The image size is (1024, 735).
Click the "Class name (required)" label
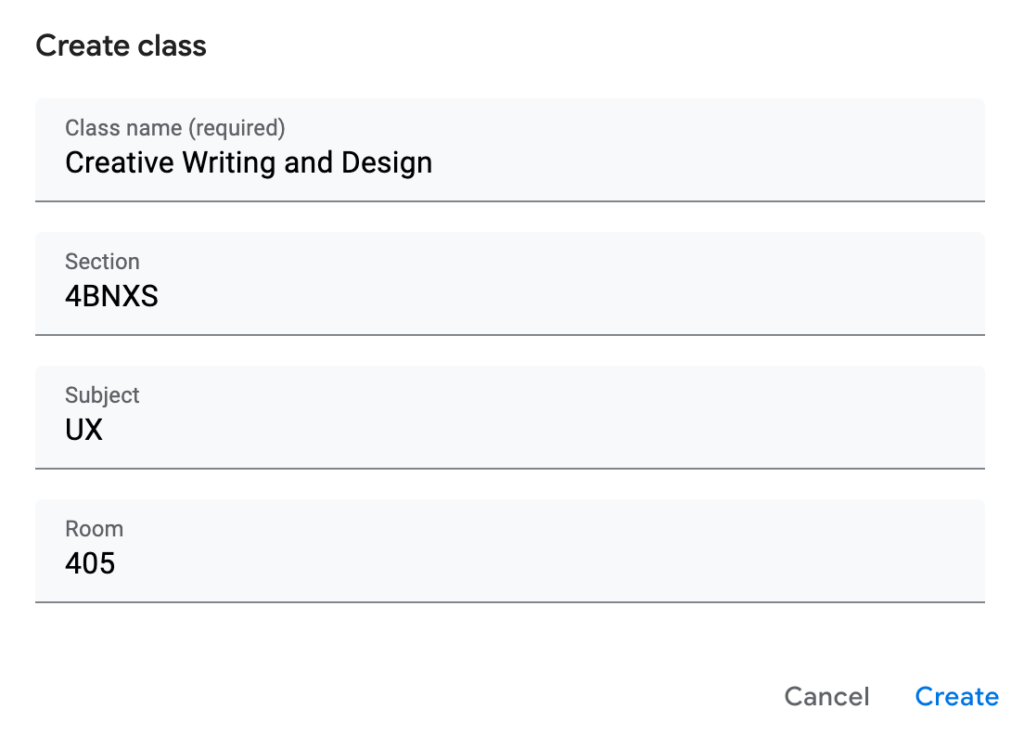tap(174, 128)
